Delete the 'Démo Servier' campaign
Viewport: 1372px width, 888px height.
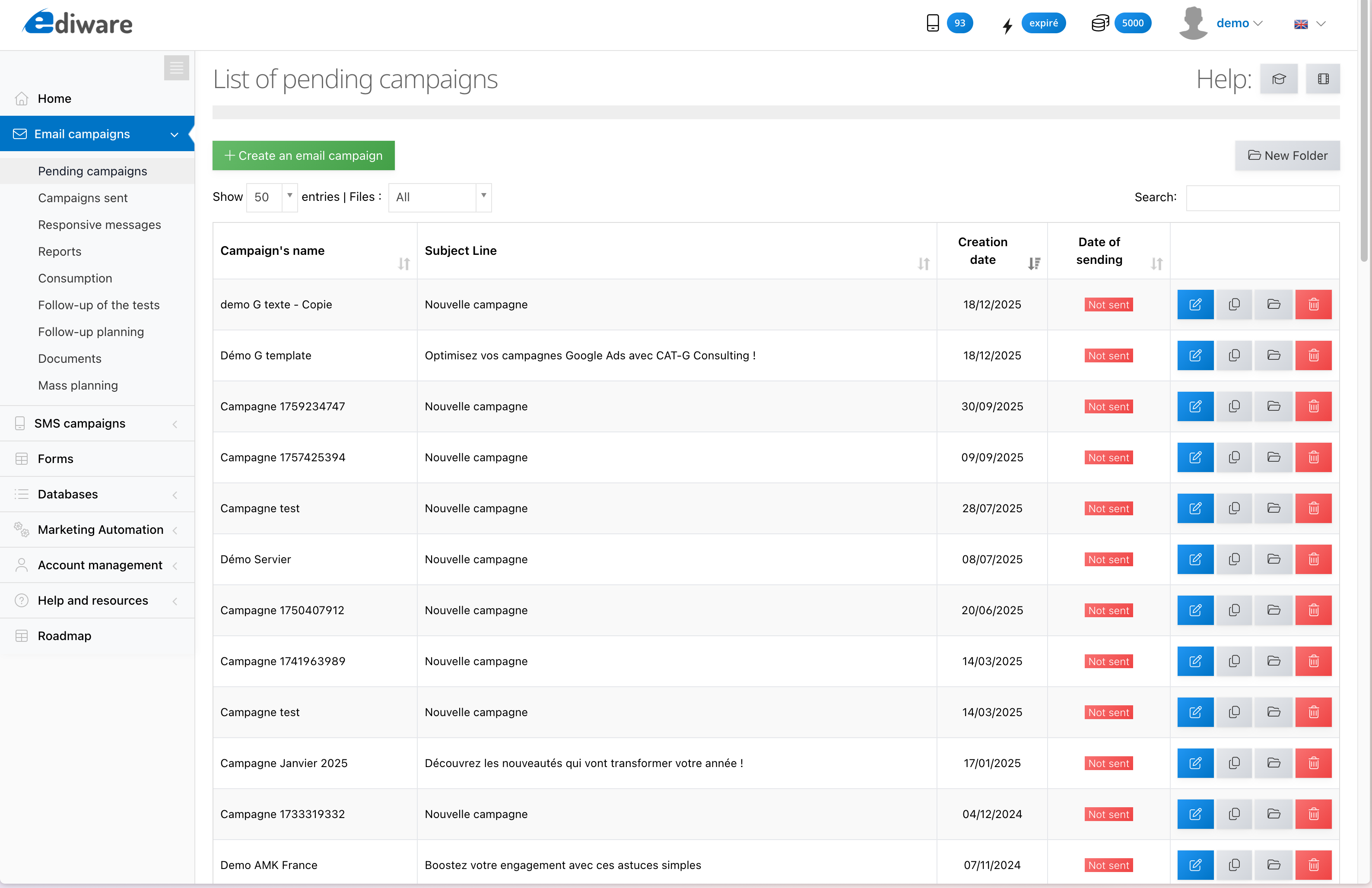1313,559
